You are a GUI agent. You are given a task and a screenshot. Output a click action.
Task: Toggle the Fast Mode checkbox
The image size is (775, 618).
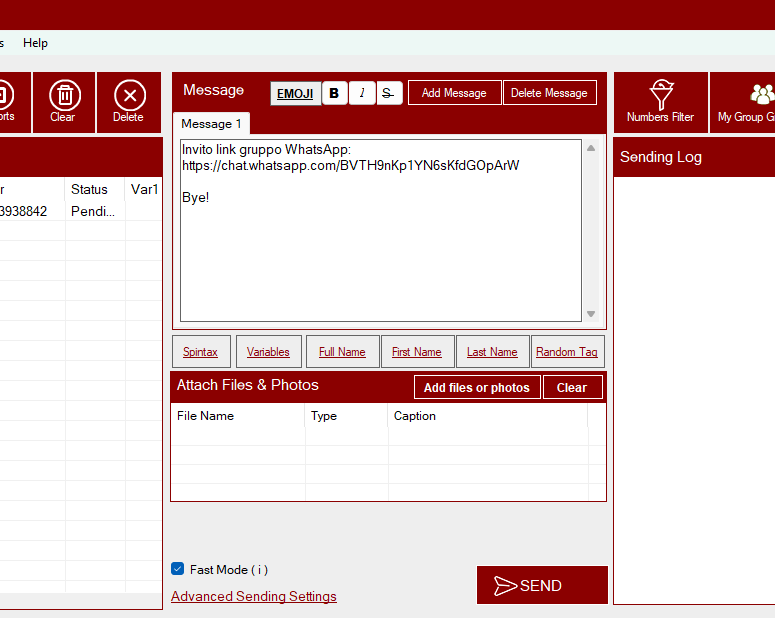(x=178, y=569)
